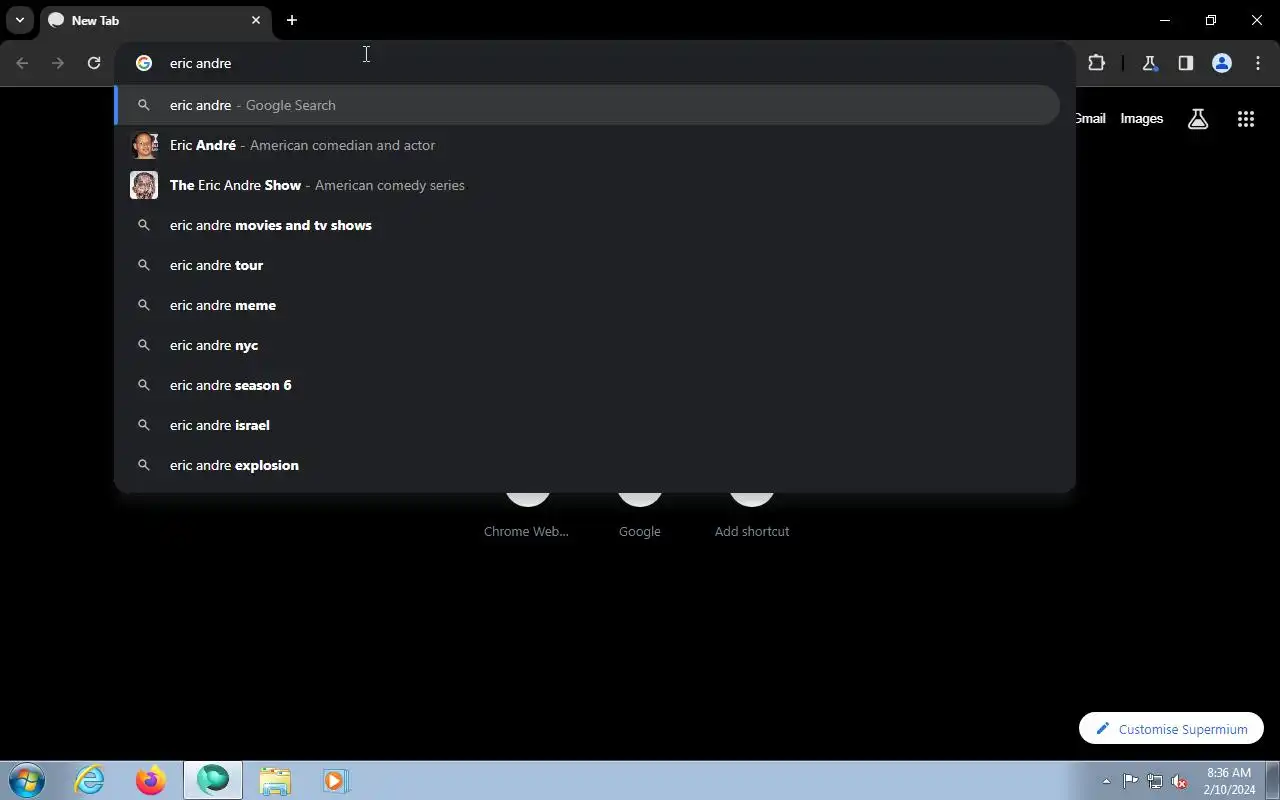This screenshot has height=800, width=1280.
Task: Choose 'eric andre meme' suggestion
Action: point(587,305)
